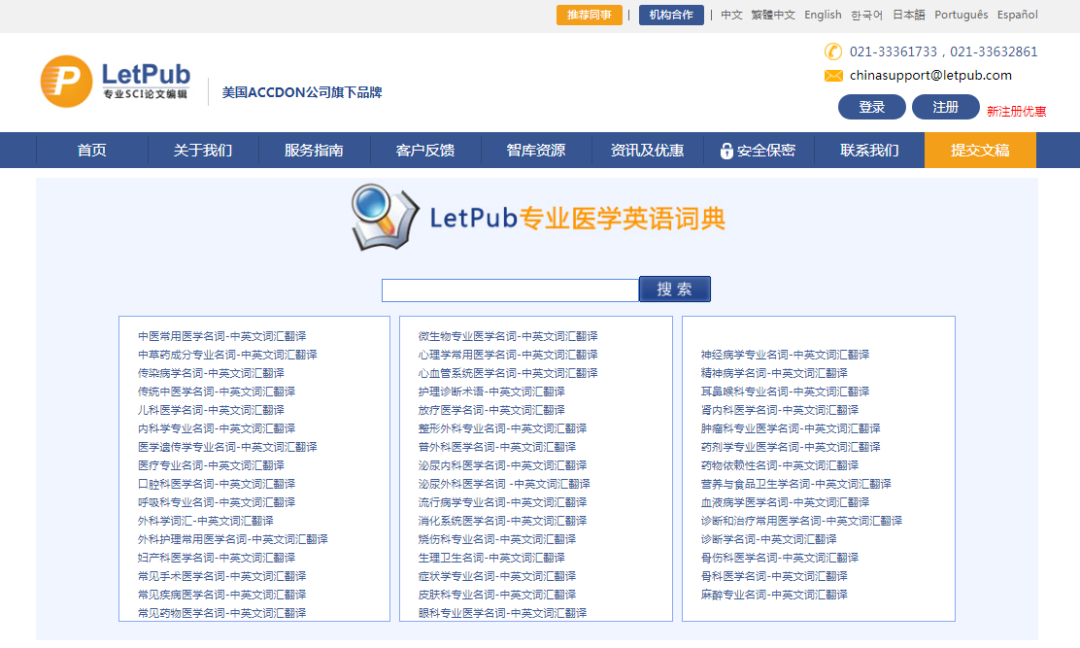Open 口腔科医学名词 vocabulary link

(x=216, y=484)
